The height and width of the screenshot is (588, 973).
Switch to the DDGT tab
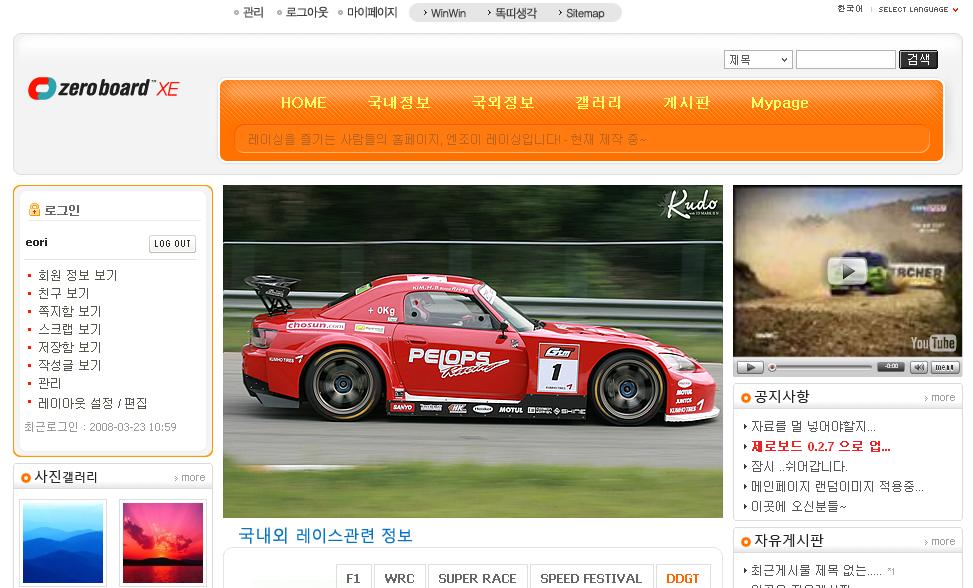[x=683, y=578]
